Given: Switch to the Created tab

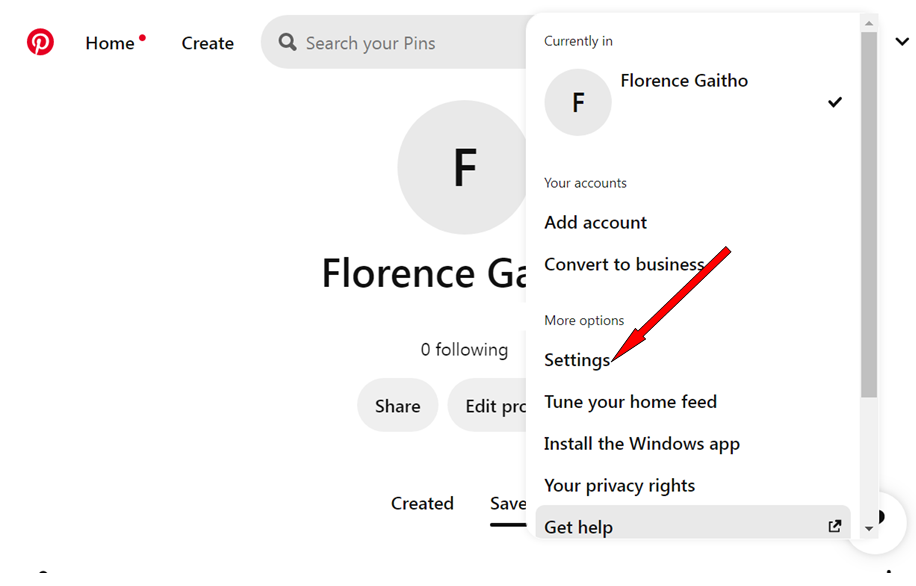Looking at the screenshot, I should click(422, 503).
